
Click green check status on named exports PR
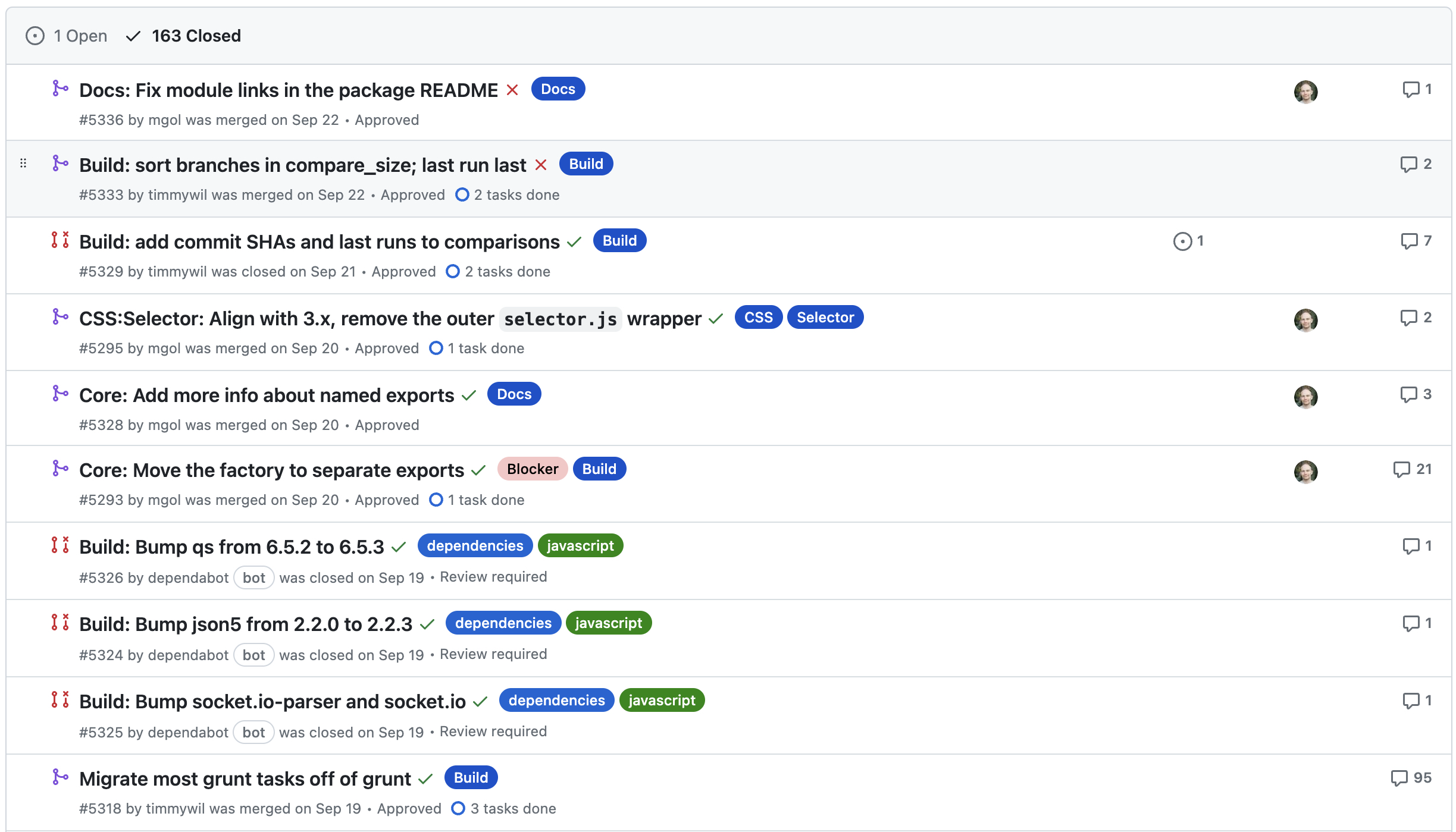469,395
